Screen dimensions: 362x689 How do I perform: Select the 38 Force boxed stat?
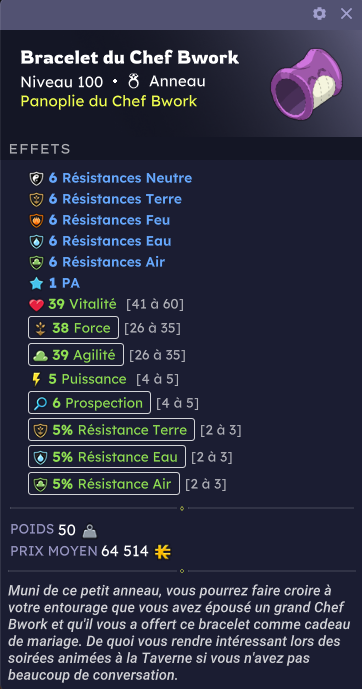click(73, 328)
